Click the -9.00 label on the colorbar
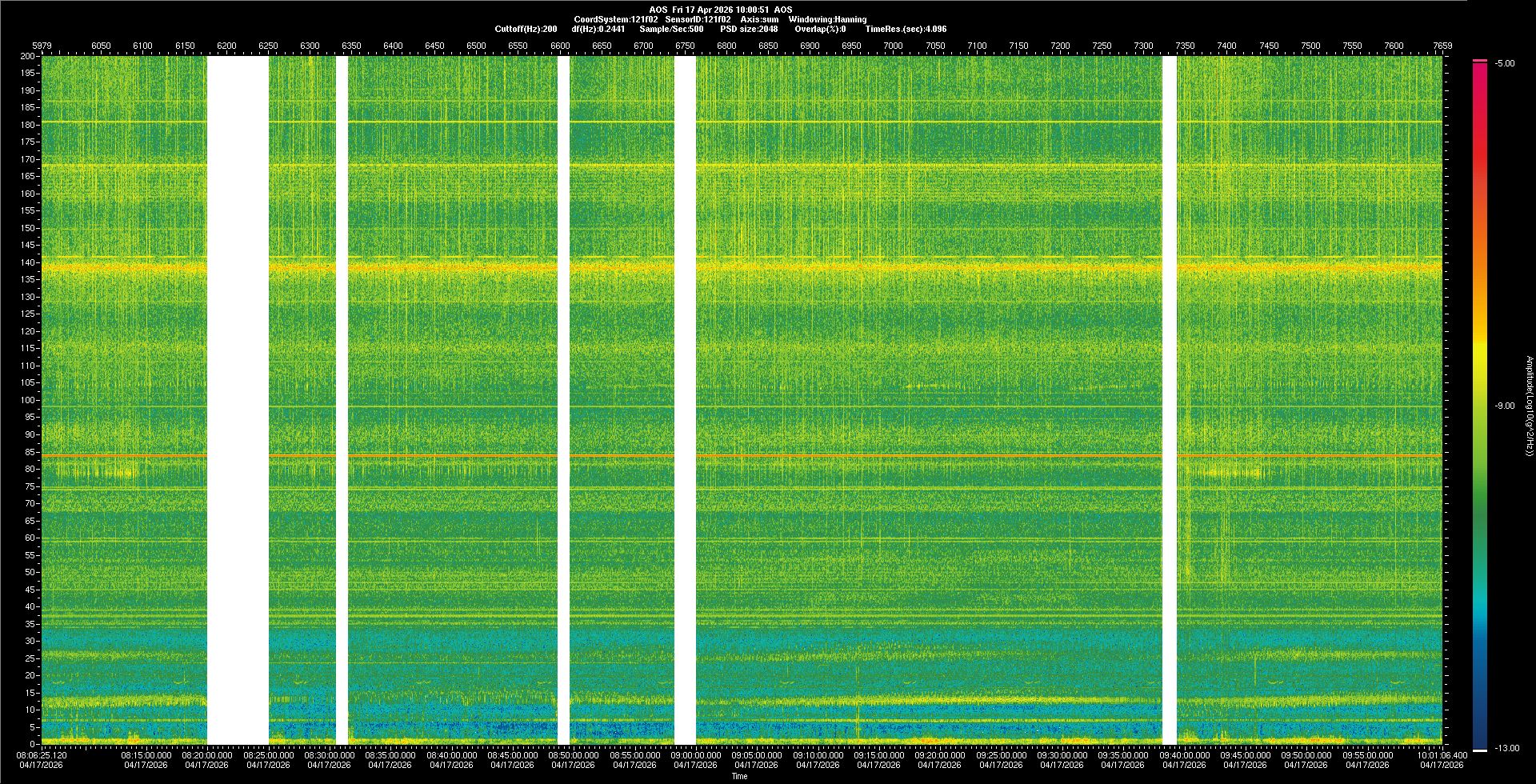The width and height of the screenshot is (1536, 784). click(x=1505, y=406)
